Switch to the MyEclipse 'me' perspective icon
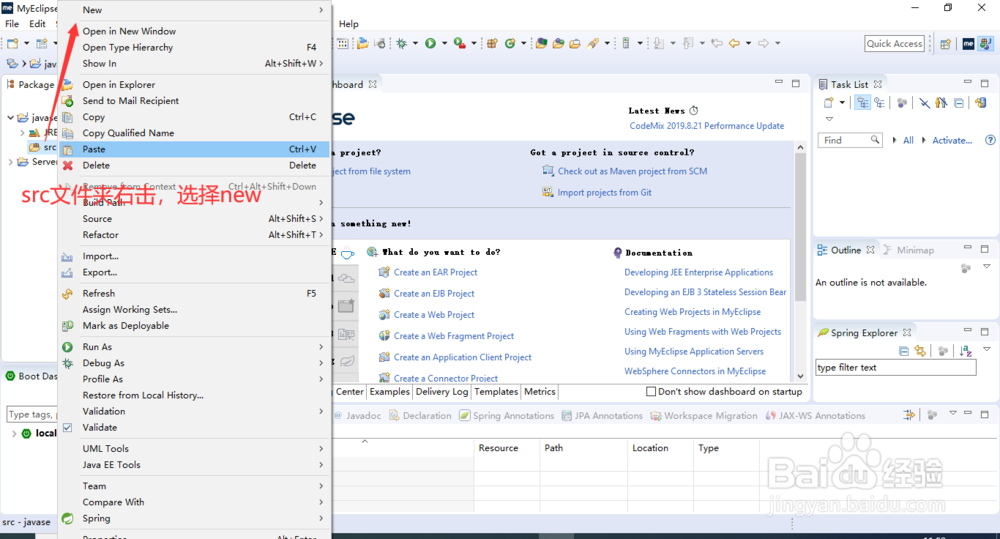Viewport: 1000px width, 539px height. (x=968, y=44)
